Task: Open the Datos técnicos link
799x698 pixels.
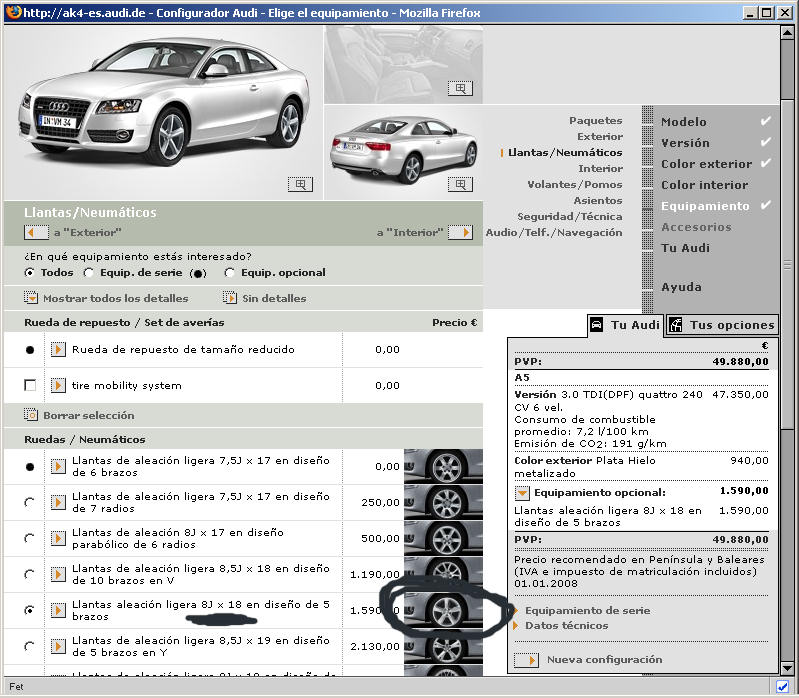Action: pyautogui.click(x=567, y=626)
